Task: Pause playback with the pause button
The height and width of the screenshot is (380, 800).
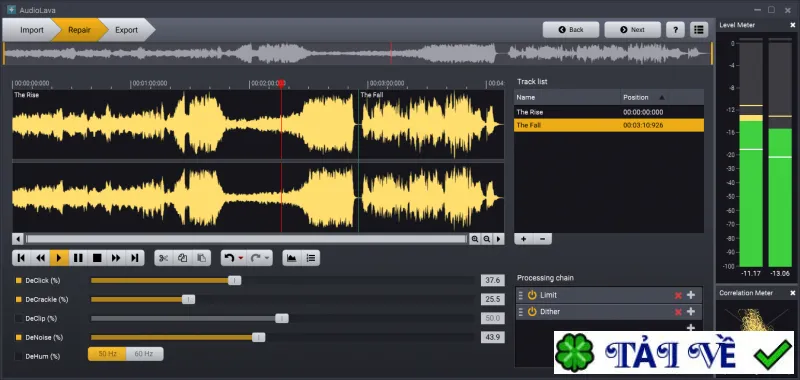Action: tap(78, 258)
